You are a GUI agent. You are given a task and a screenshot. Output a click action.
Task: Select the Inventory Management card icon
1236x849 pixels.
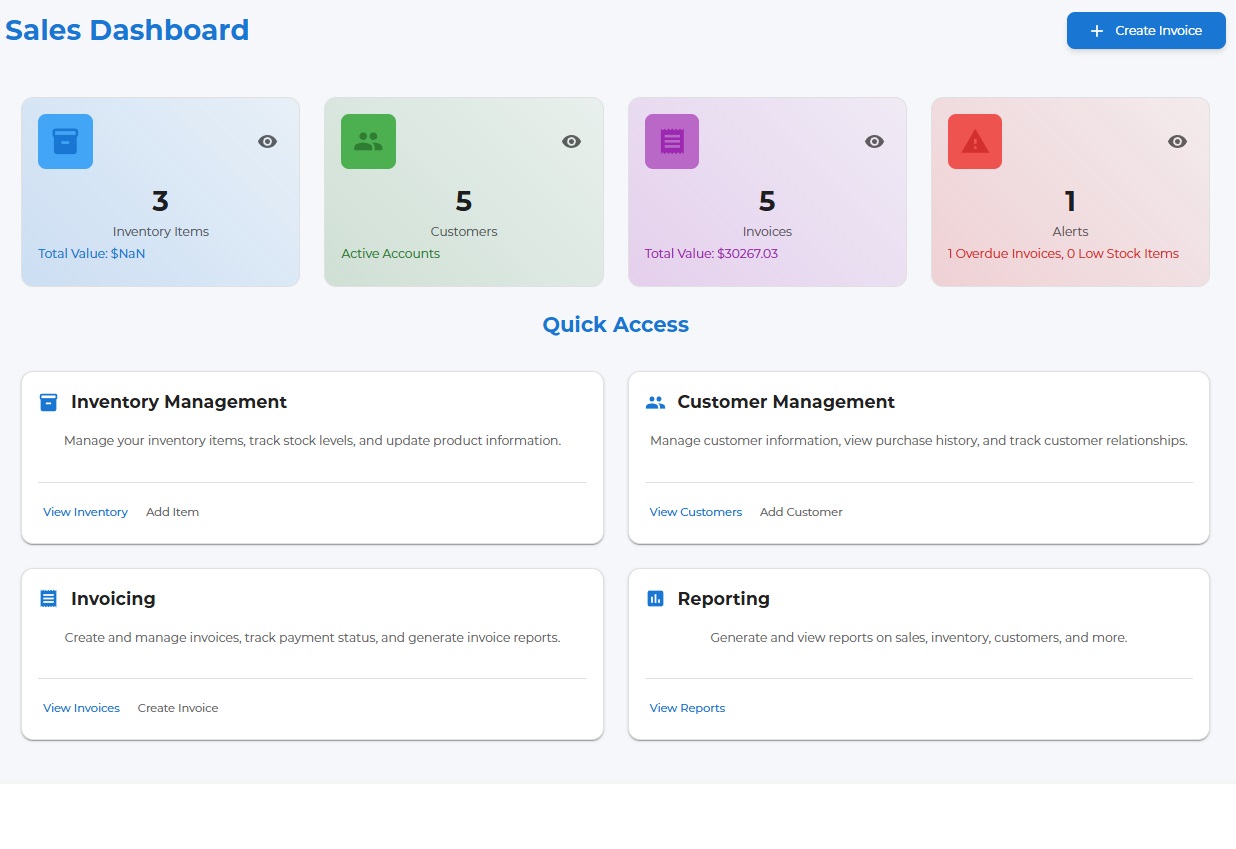click(x=48, y=402)
